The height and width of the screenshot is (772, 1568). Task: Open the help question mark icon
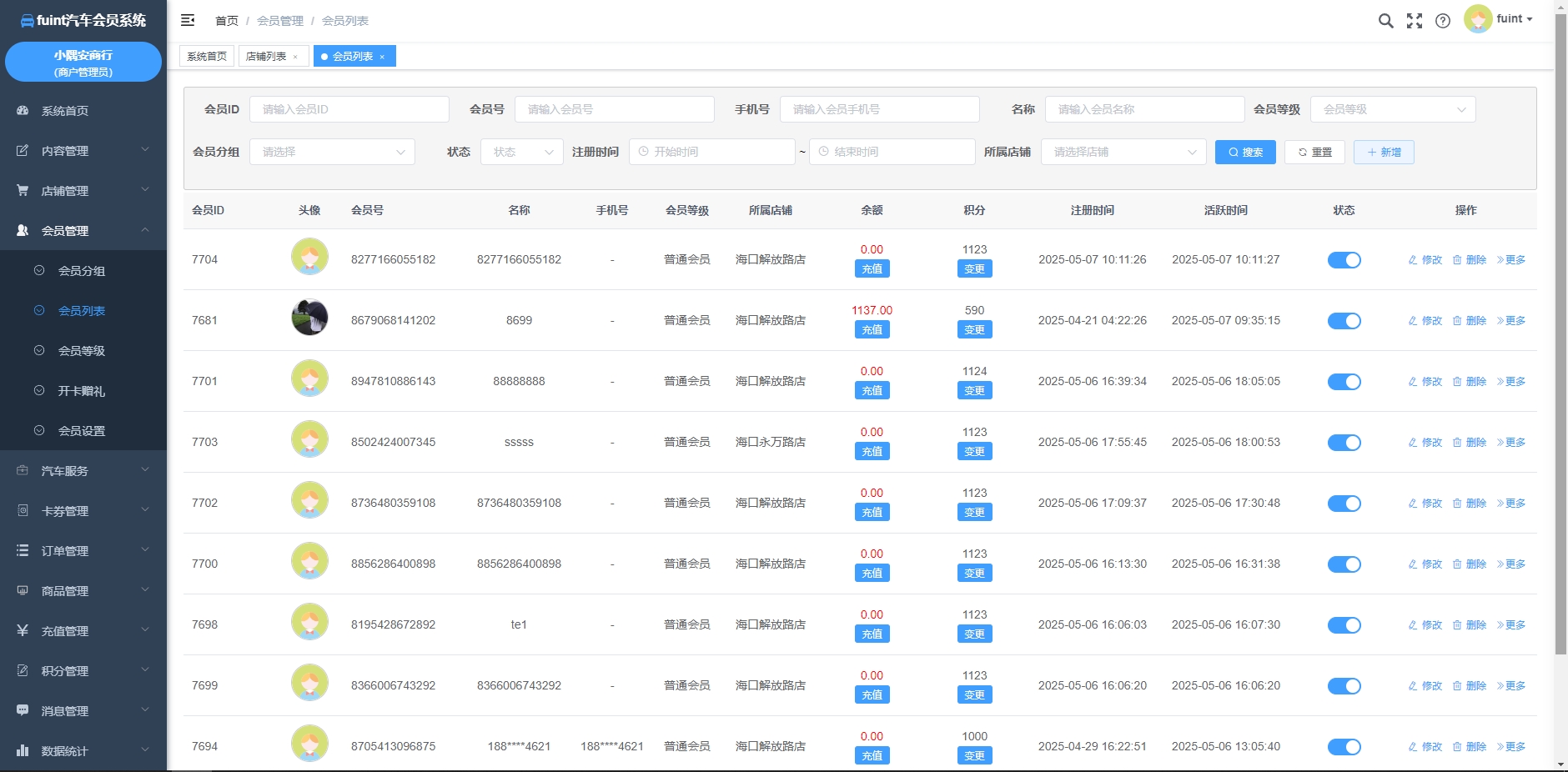tap(1443, 21)
